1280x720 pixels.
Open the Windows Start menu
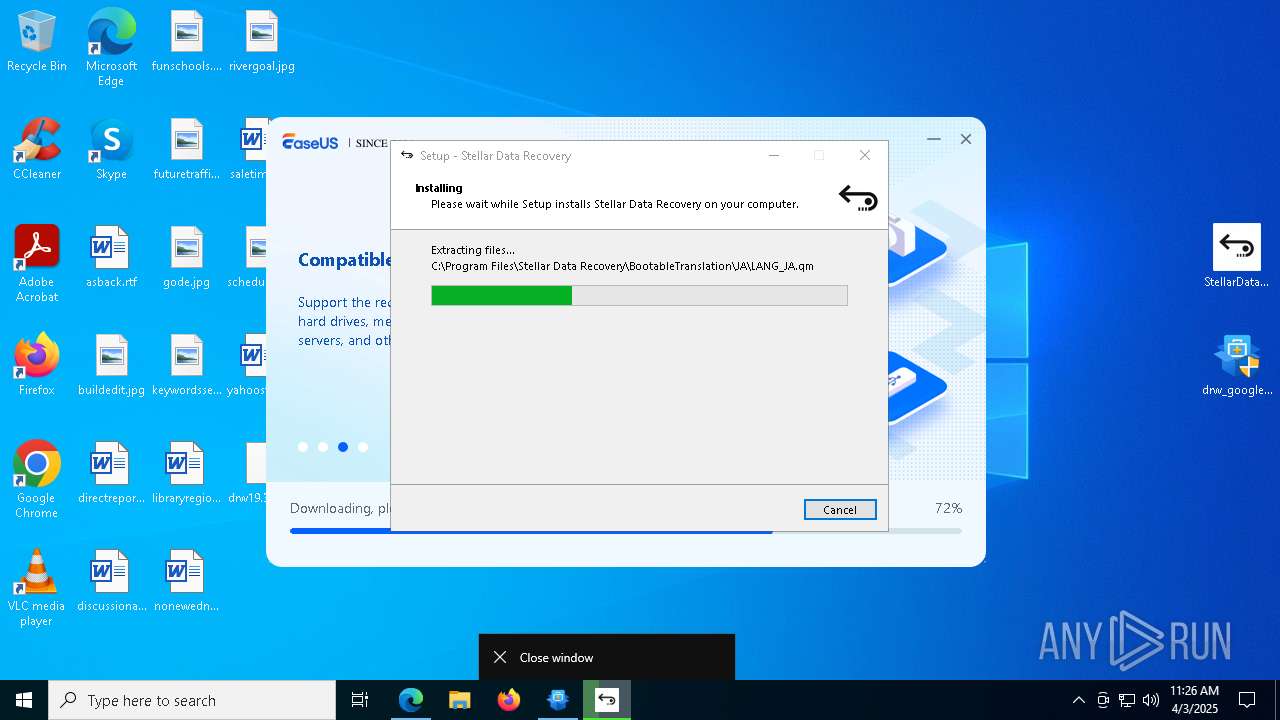[24, 700]
